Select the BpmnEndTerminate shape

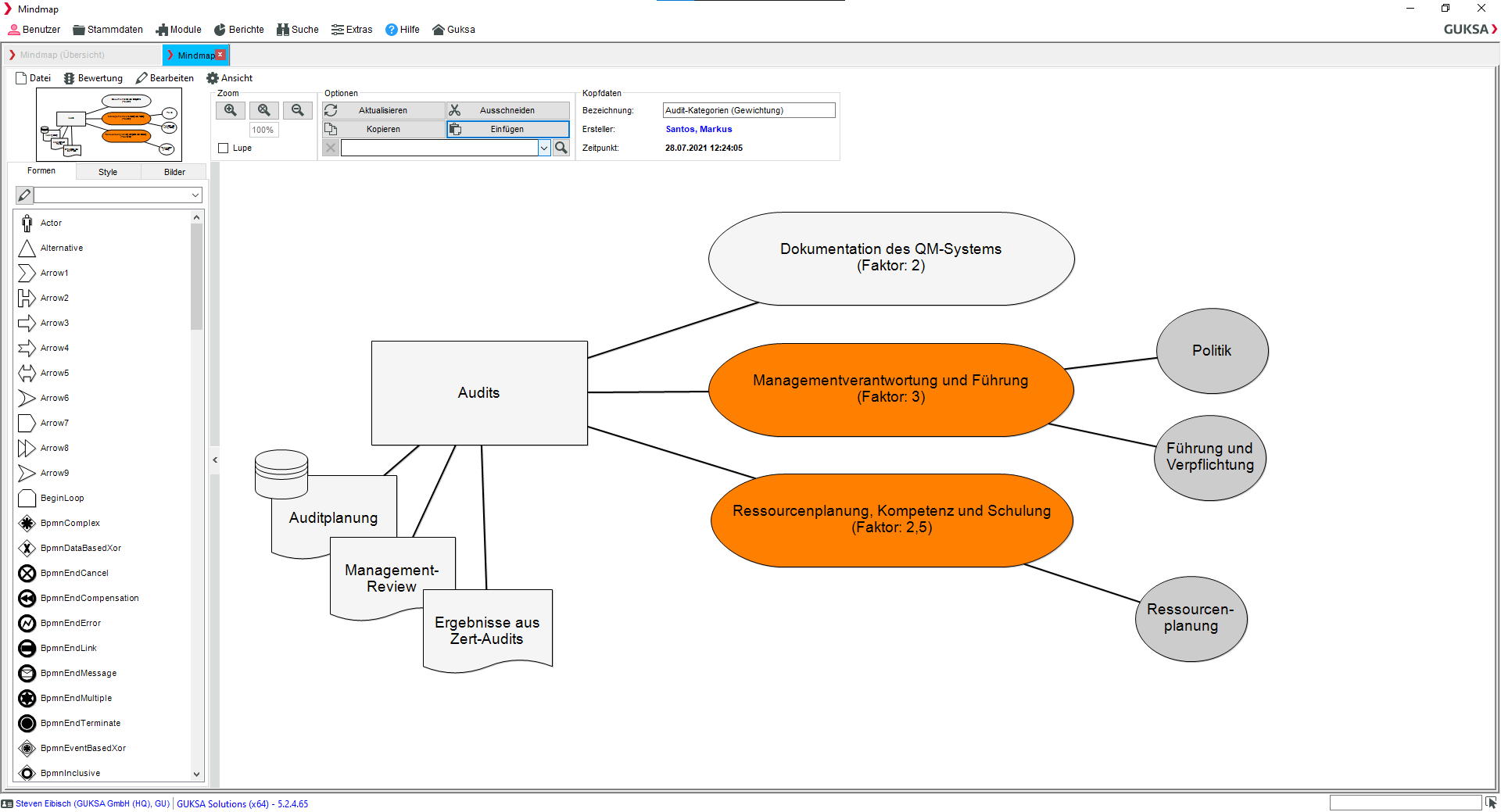coord(27,724)
